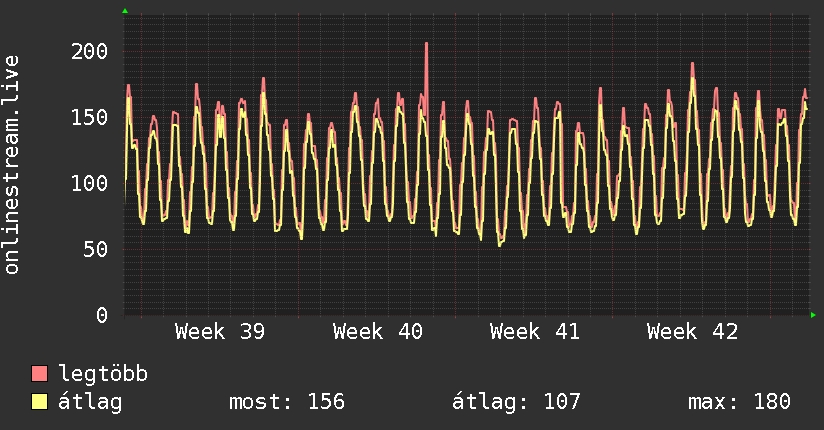Click the green arrow atop the y-axis

(125, 11)
